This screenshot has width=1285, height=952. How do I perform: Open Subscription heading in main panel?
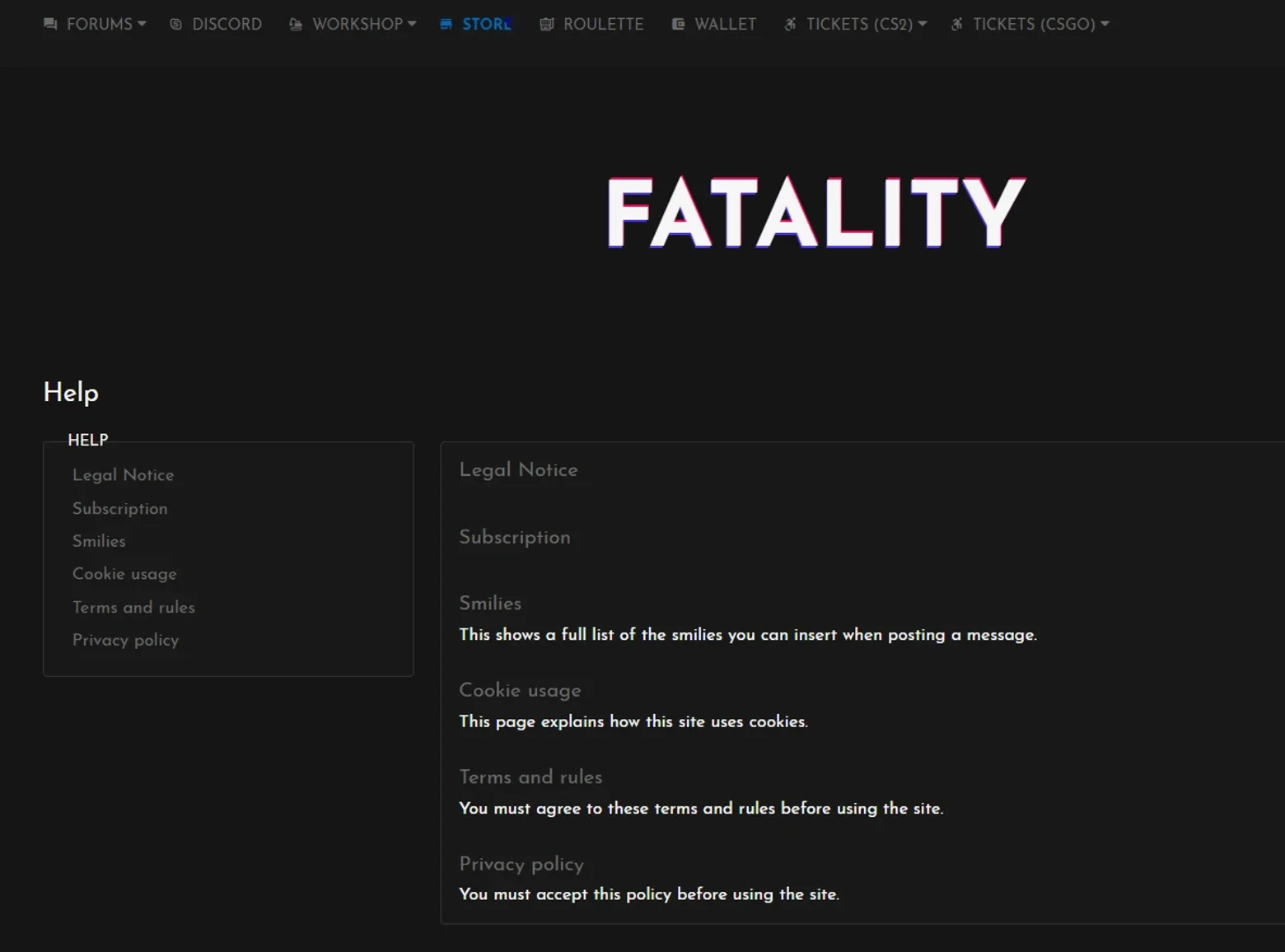pos(515,538)
